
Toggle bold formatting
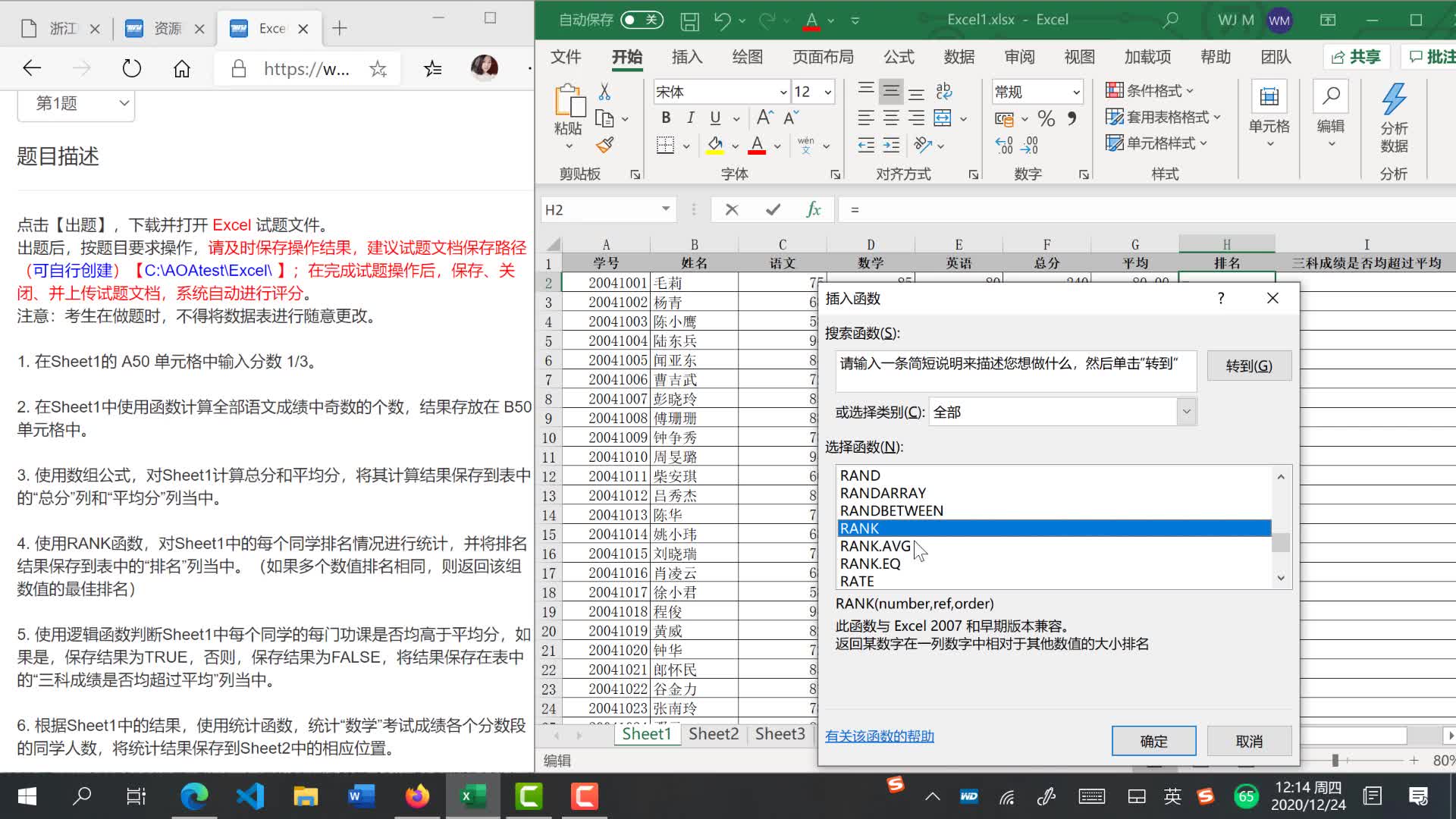coord(665,118)
